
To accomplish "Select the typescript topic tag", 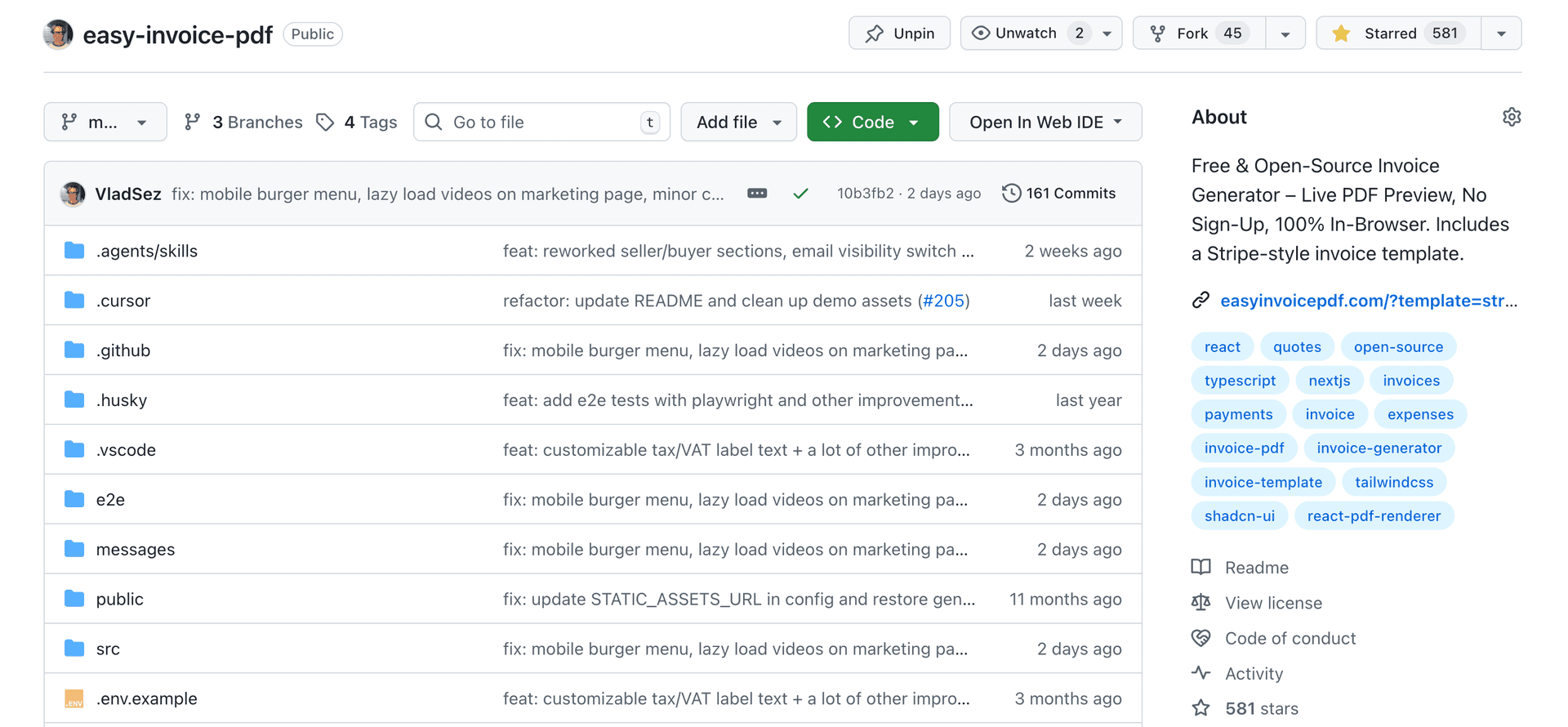I will click(x=1240, y=381).
